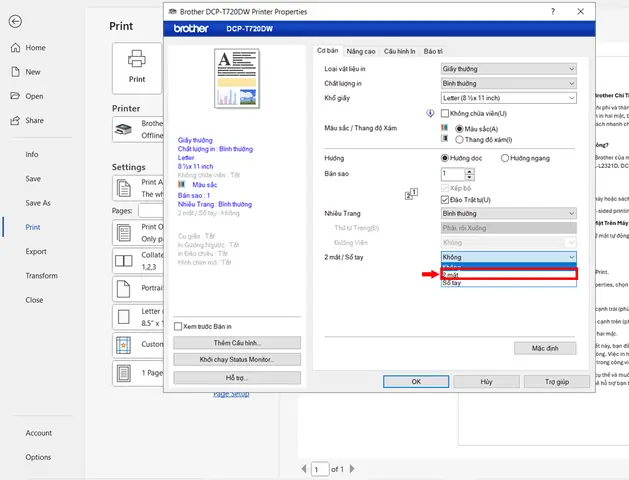Click Mặc định default button
This screenshot has height=480, width=629.
click(545, 348)
